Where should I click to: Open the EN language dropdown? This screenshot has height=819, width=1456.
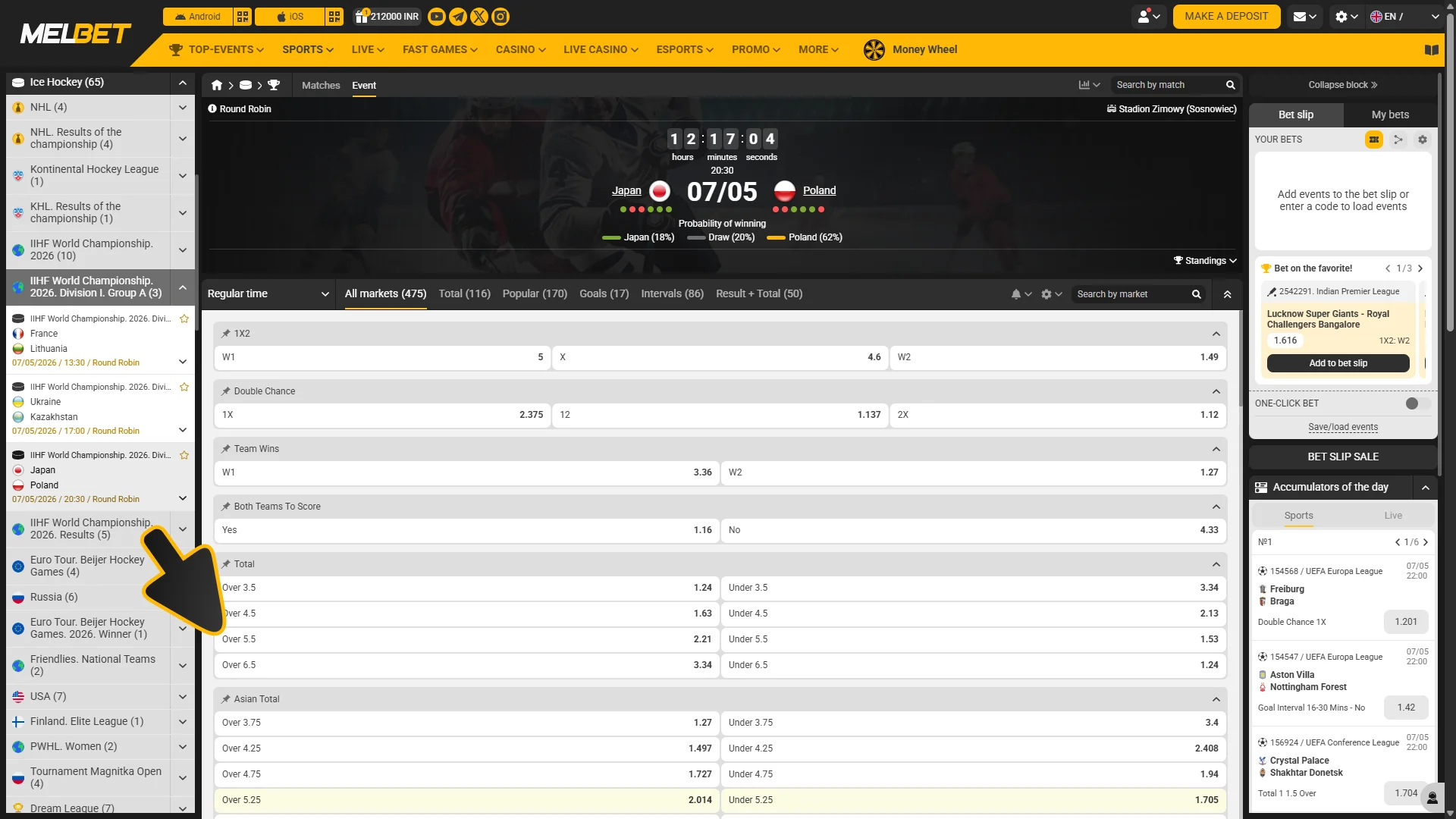tap(1404, 17)
